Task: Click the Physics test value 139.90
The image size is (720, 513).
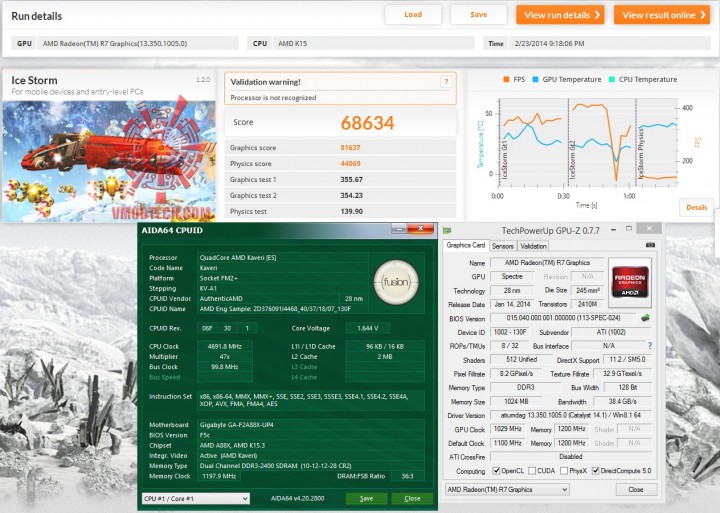Action: (x=351, y=211)
